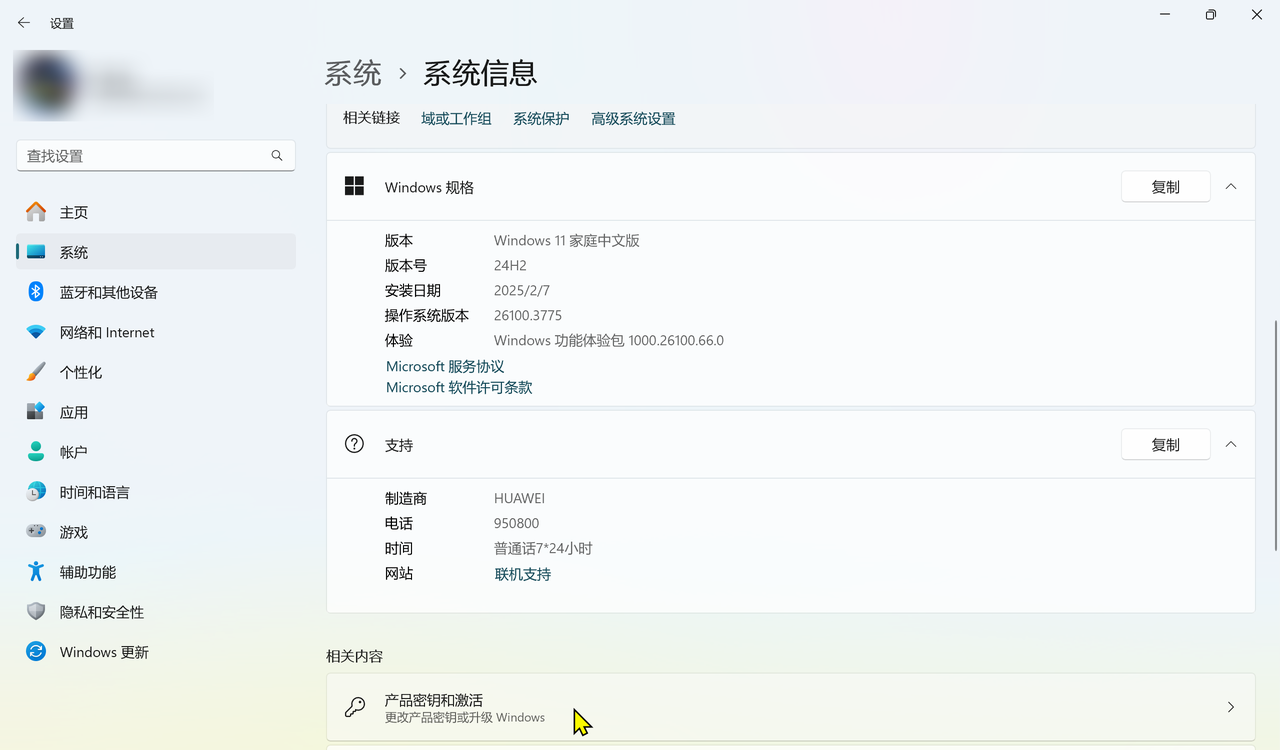Open 时间和语言 settings page

pos(94,492)
